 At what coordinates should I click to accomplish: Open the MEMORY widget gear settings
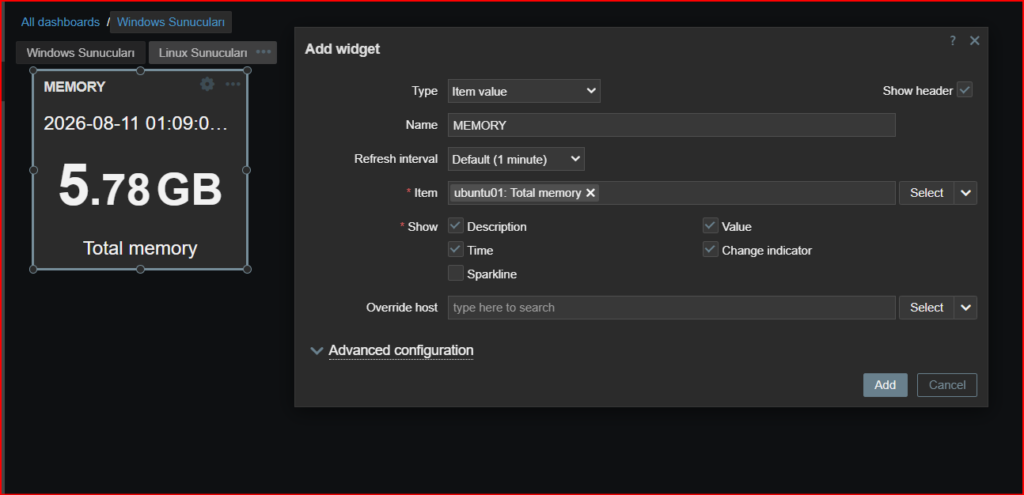click(207, 84)
